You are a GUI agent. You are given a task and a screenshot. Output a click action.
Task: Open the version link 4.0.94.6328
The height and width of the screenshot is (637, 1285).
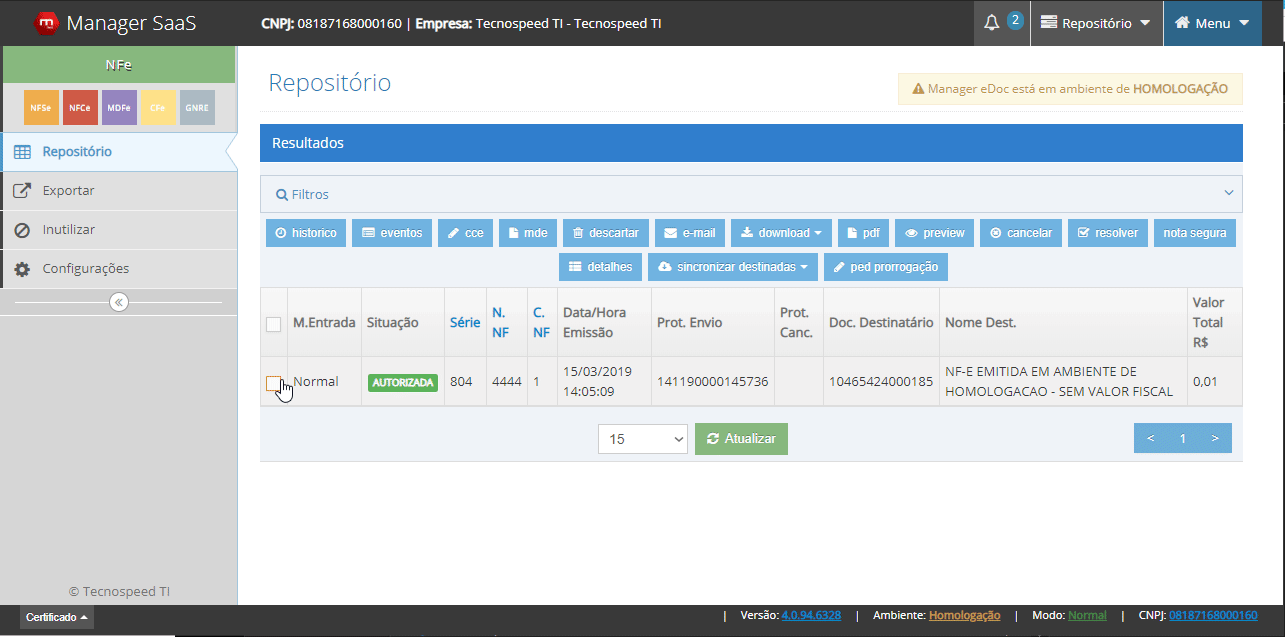811,615
